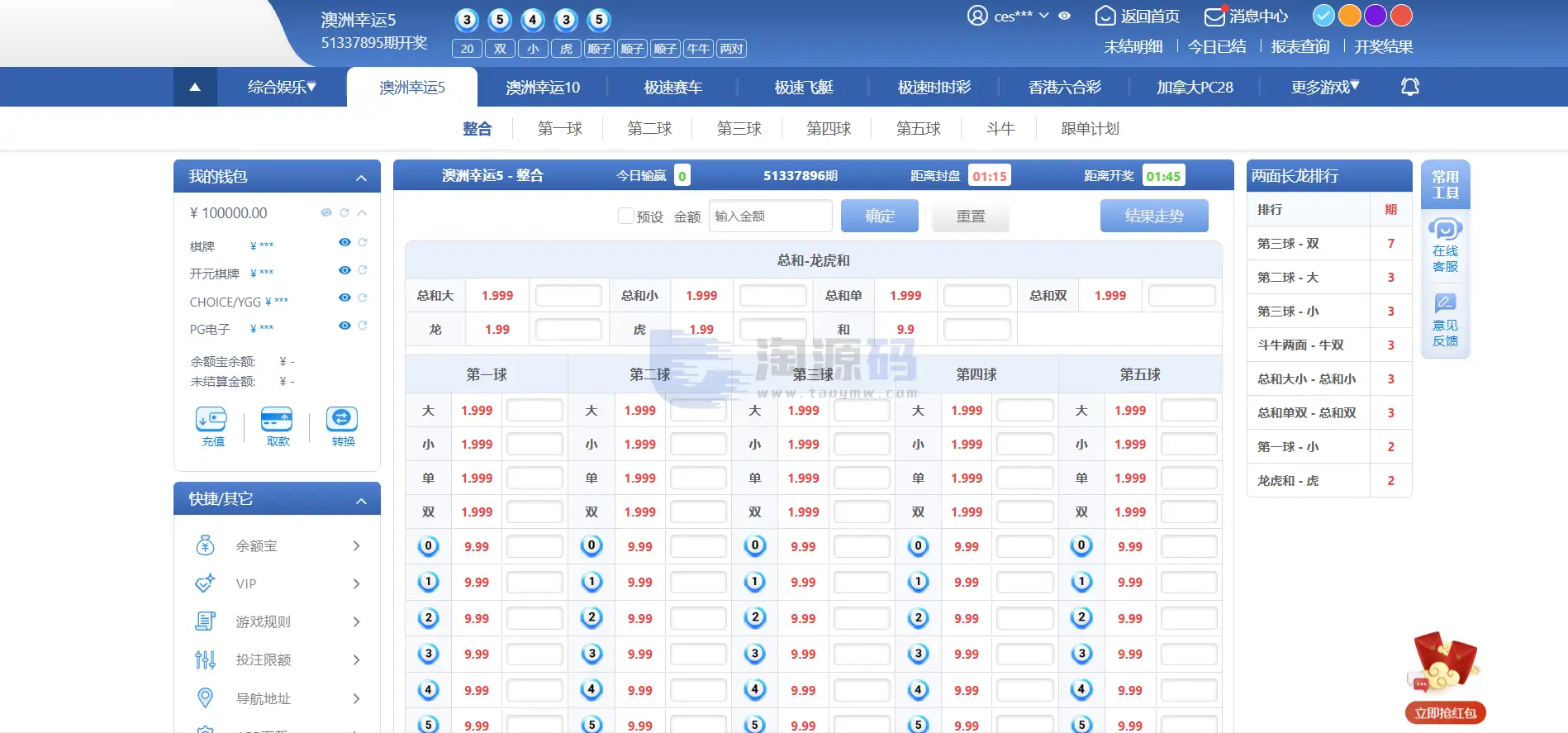Expand the 游戏规则 row arrow
The image size is (1568, 733).
coord(356,621)
